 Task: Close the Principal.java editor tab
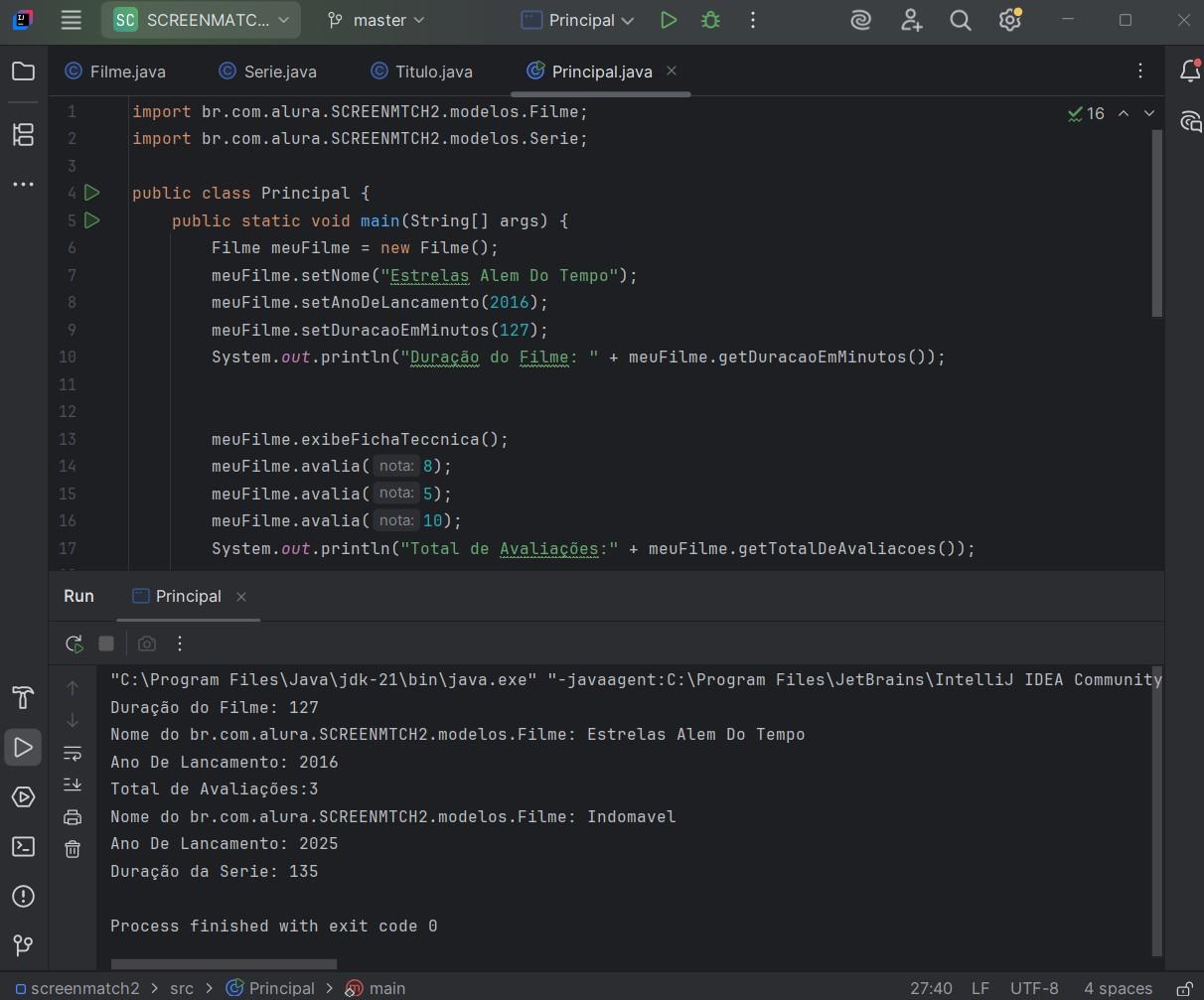pos(672,71)
